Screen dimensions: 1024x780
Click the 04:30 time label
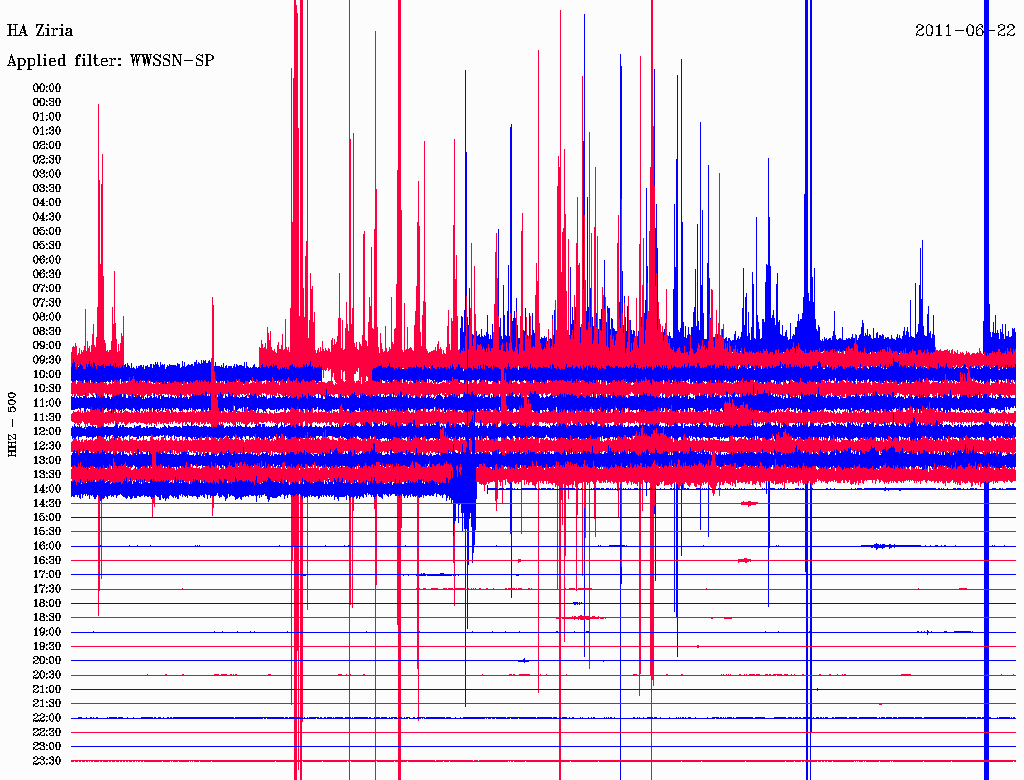click(47, 217)
